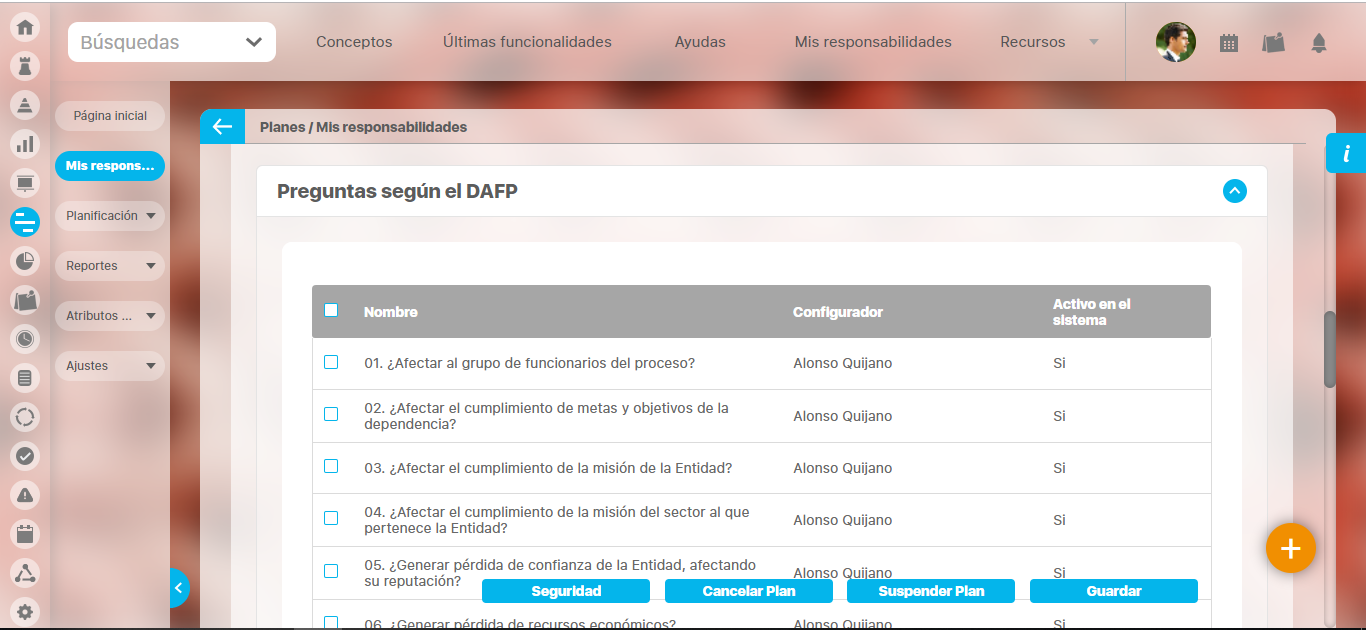Screen dimensions: 1366x630
Task: Collapse the Preguntas según el DAFP section
Action: (1234, 191)
